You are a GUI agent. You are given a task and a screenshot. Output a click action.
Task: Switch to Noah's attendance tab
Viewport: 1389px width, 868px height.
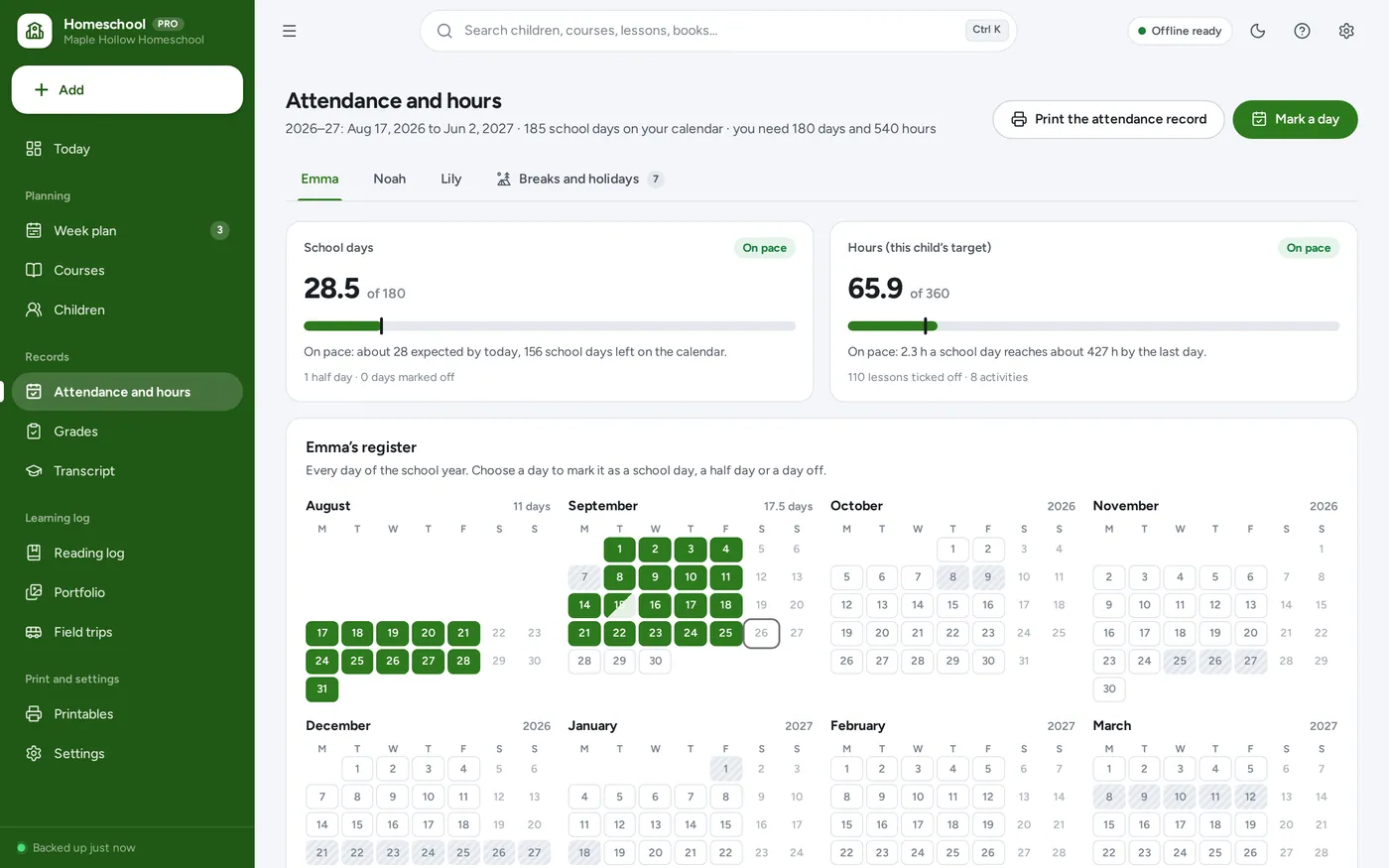(x=389, y=179)
